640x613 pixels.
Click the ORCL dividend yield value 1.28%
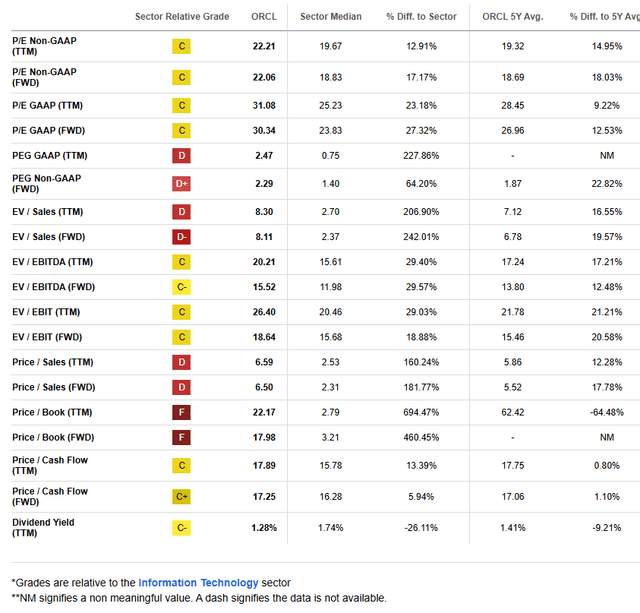264,528
